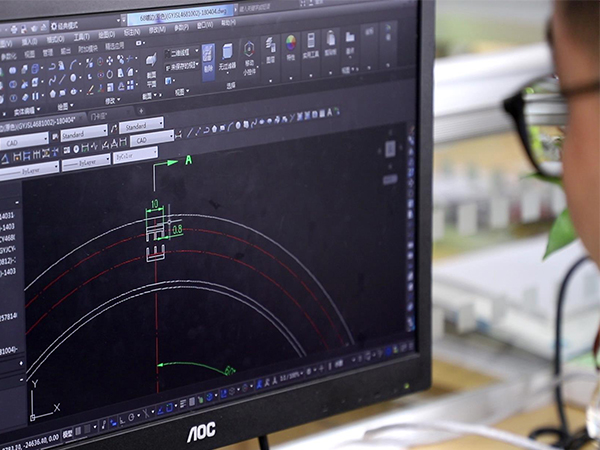This screenshot has height=450, width=600.
Task: Open the ByColor color selector
Action: tap(135, 157)
